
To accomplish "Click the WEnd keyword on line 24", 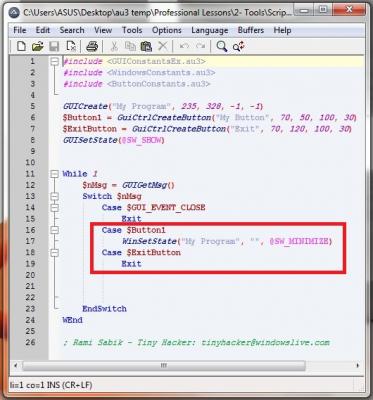I will tap(72, 320).
